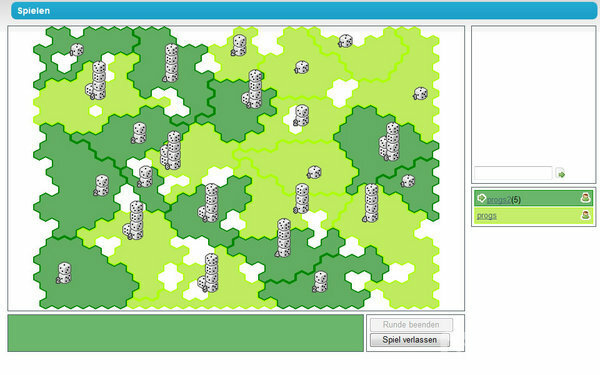The width and height of the screenshot is (600, 375).
Task: Click the Spielen header title
Action: click(x=34, y=11)
